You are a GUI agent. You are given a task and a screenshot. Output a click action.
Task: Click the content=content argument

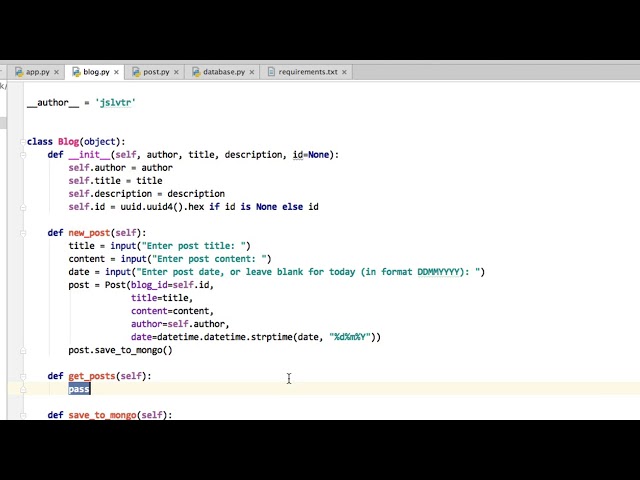click(x=171, y=311)
